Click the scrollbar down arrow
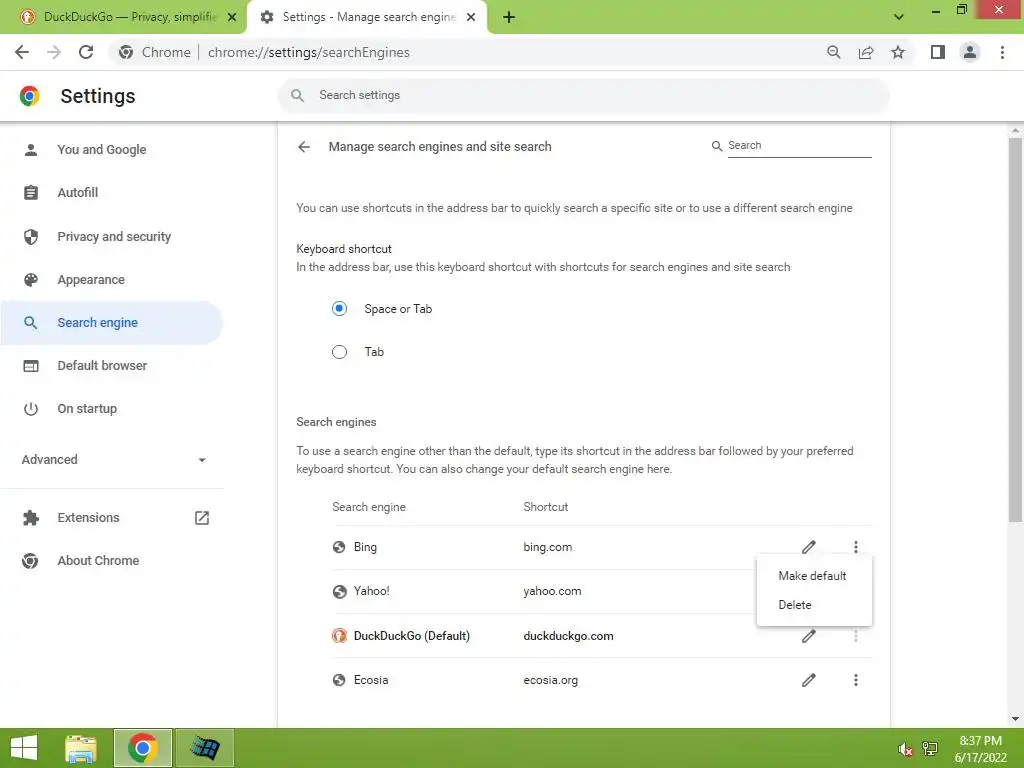This screenshot has width=1024, height=768. point(1015,719)
